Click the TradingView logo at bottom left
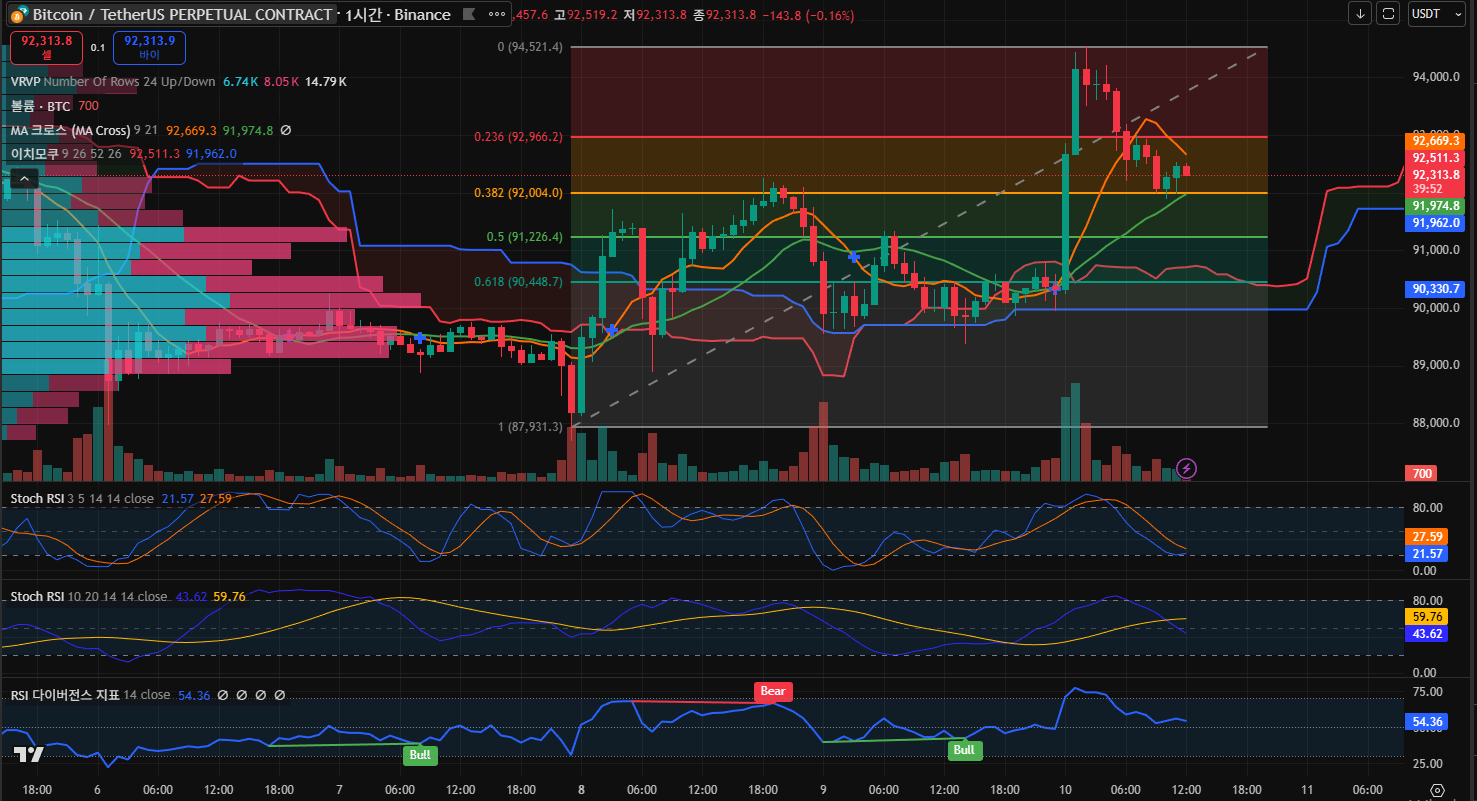This screenshot has width=1477, height=801. tap(28, 755)
